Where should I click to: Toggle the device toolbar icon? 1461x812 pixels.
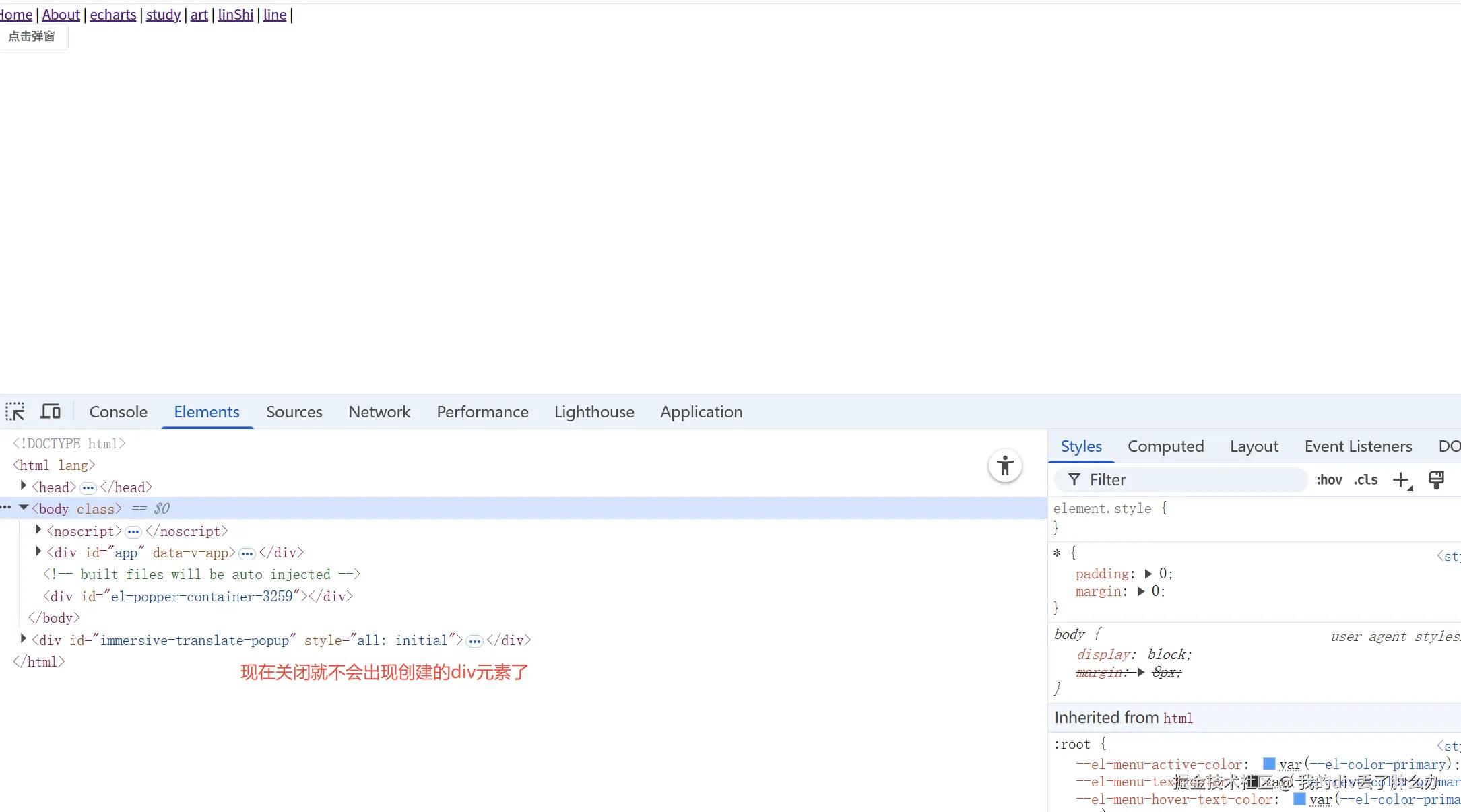(51, 411)
